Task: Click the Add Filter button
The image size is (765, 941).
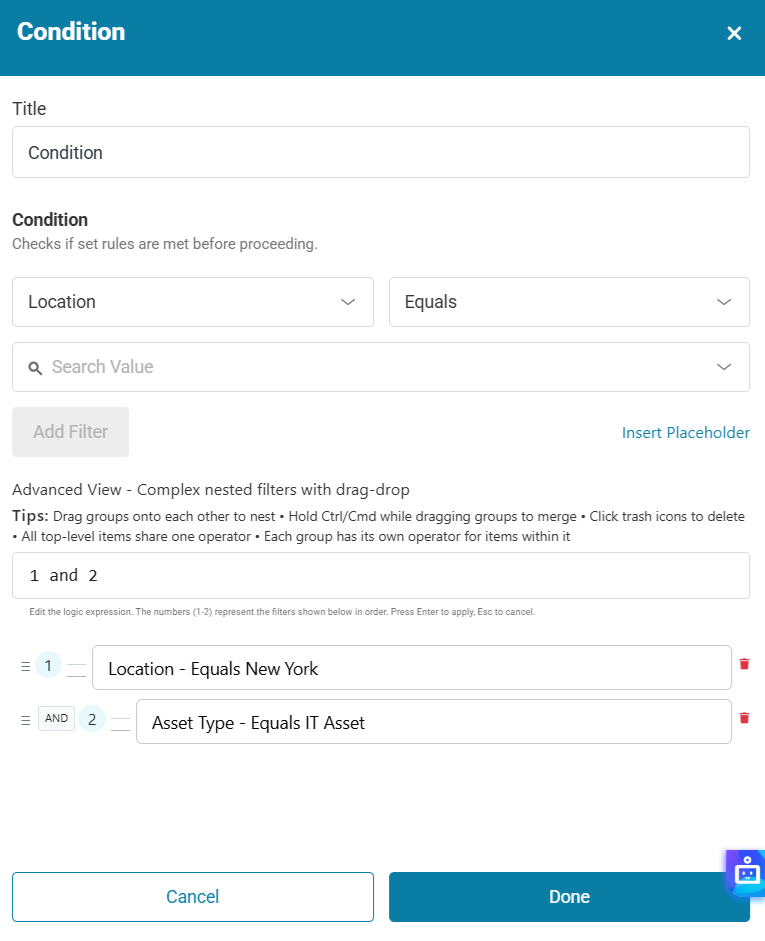Action: (x=70, y=432)
